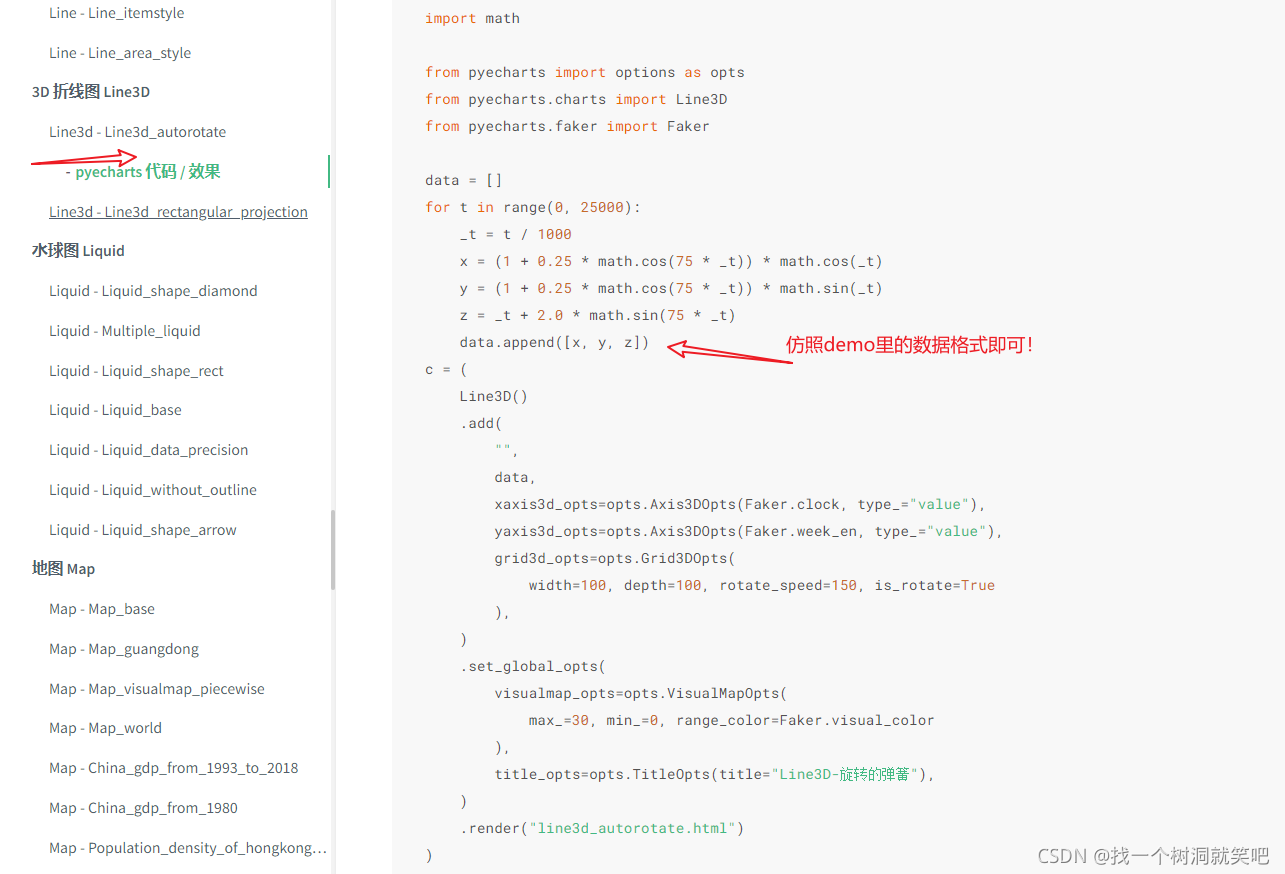This screenshot has height=874, width=1285.
Task: Open Liquid - Liquid_shape_rect entry
Action: 136,371
